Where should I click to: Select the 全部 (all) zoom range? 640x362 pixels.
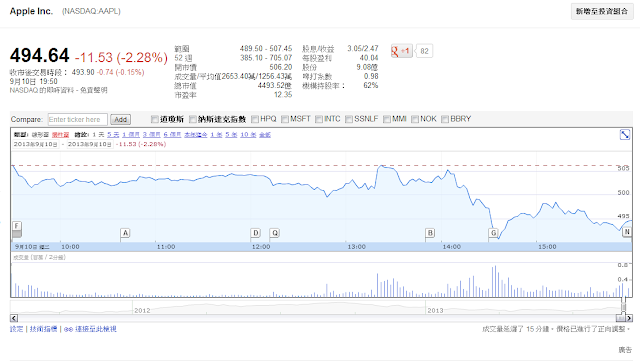tap(265, 135)
